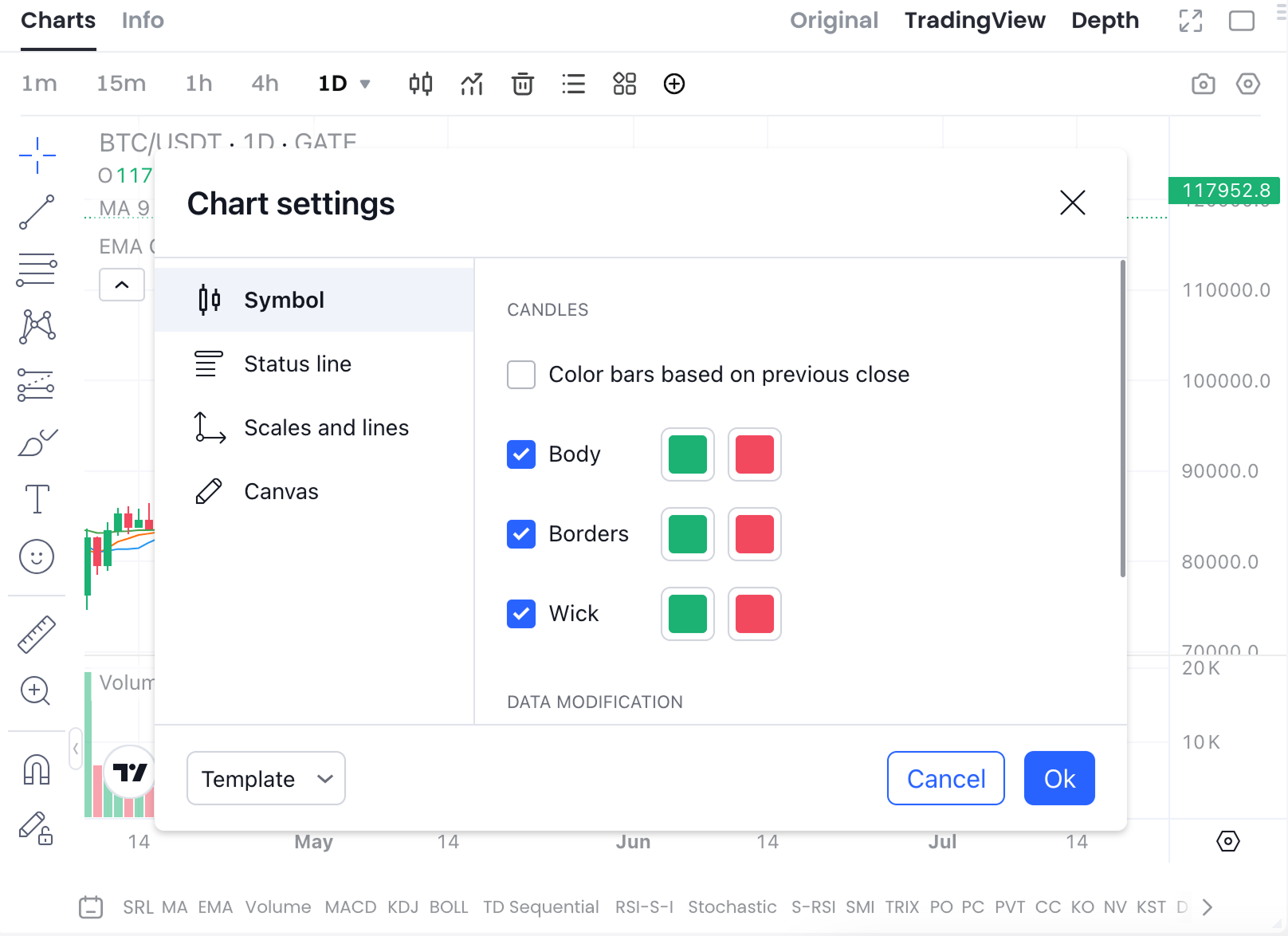Select the trend line drawing tool
The image size is (1288, 936).
[37, 212]
